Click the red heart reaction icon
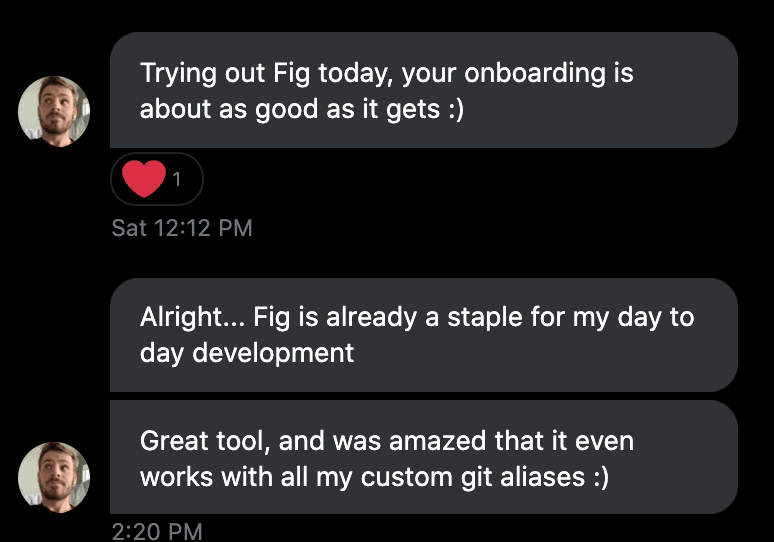 (143, 180)
